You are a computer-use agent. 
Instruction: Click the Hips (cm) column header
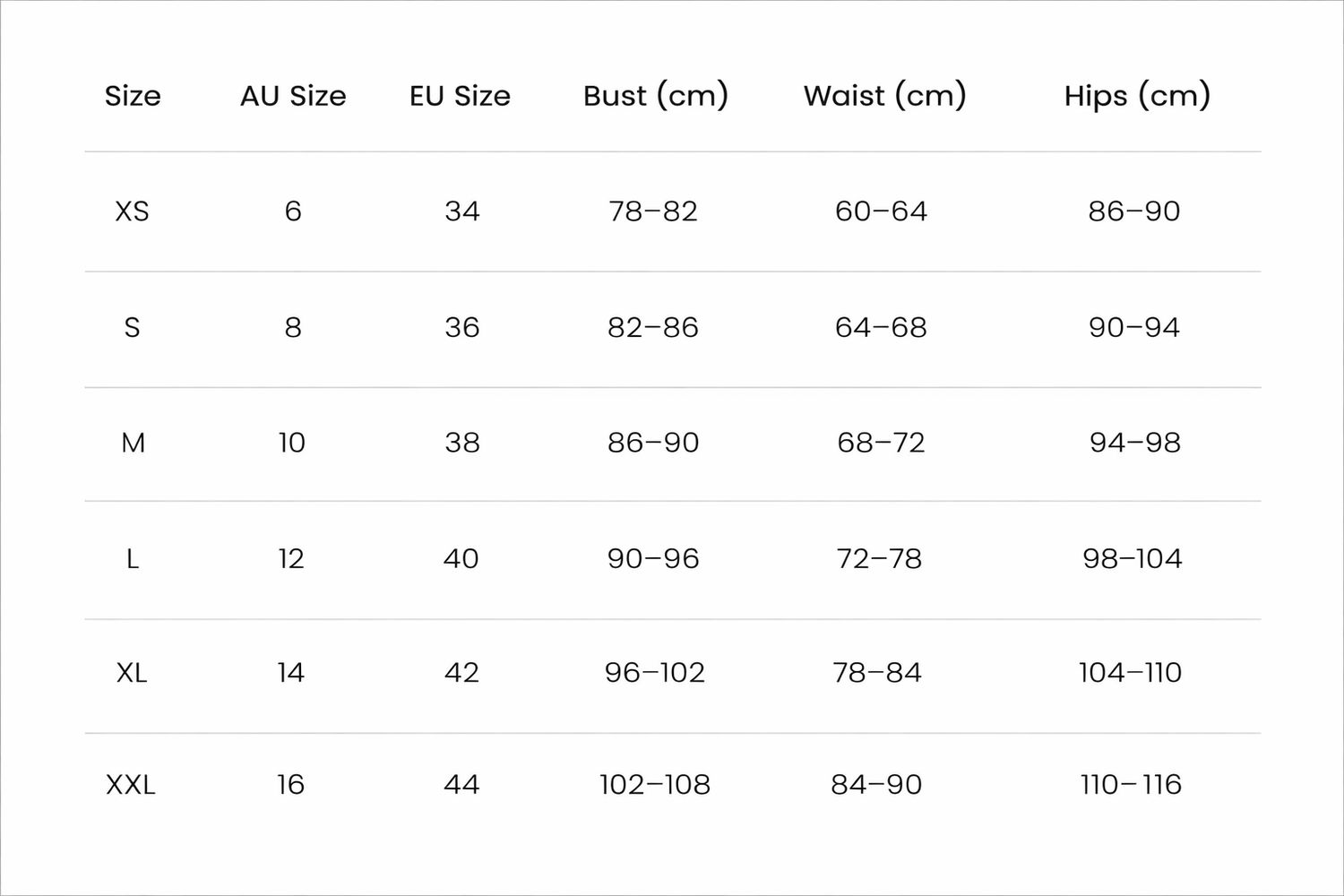tap(1137, 96)
